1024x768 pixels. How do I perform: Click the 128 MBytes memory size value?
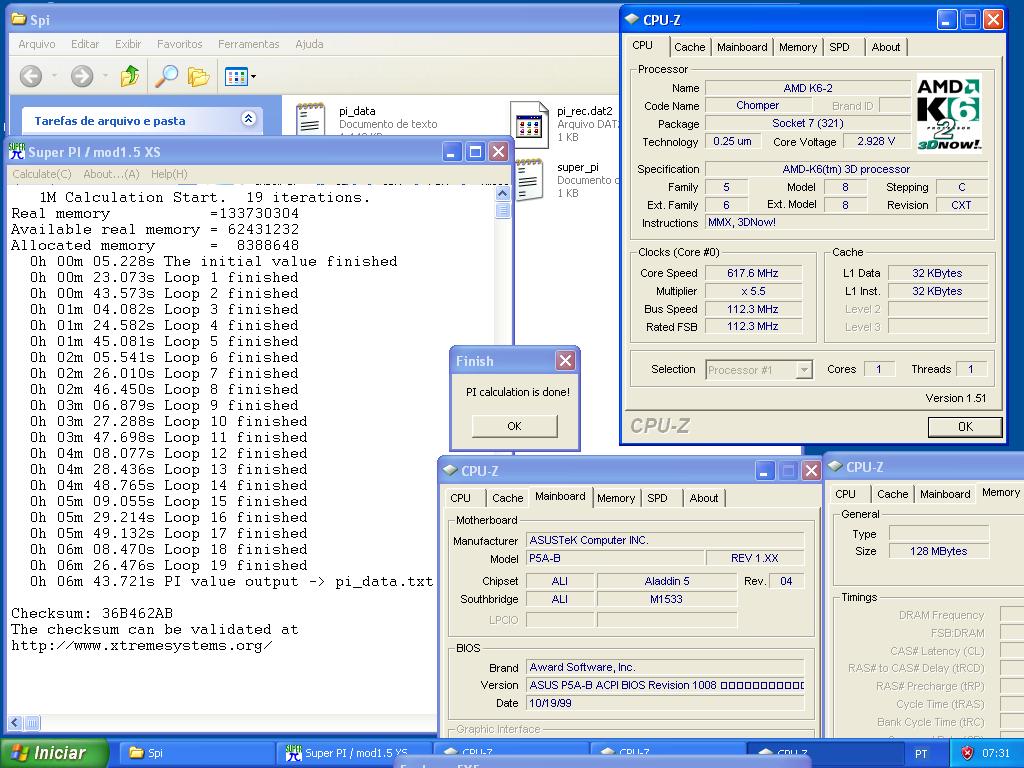point(938,551)
